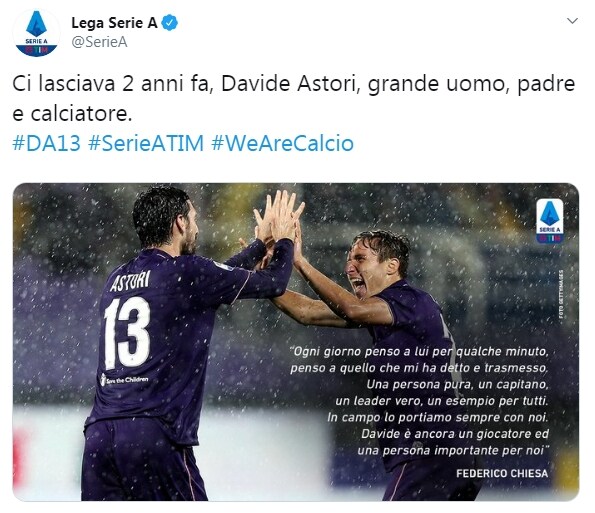Click the players' high-five hands in the photo

[x=279, y=218]
